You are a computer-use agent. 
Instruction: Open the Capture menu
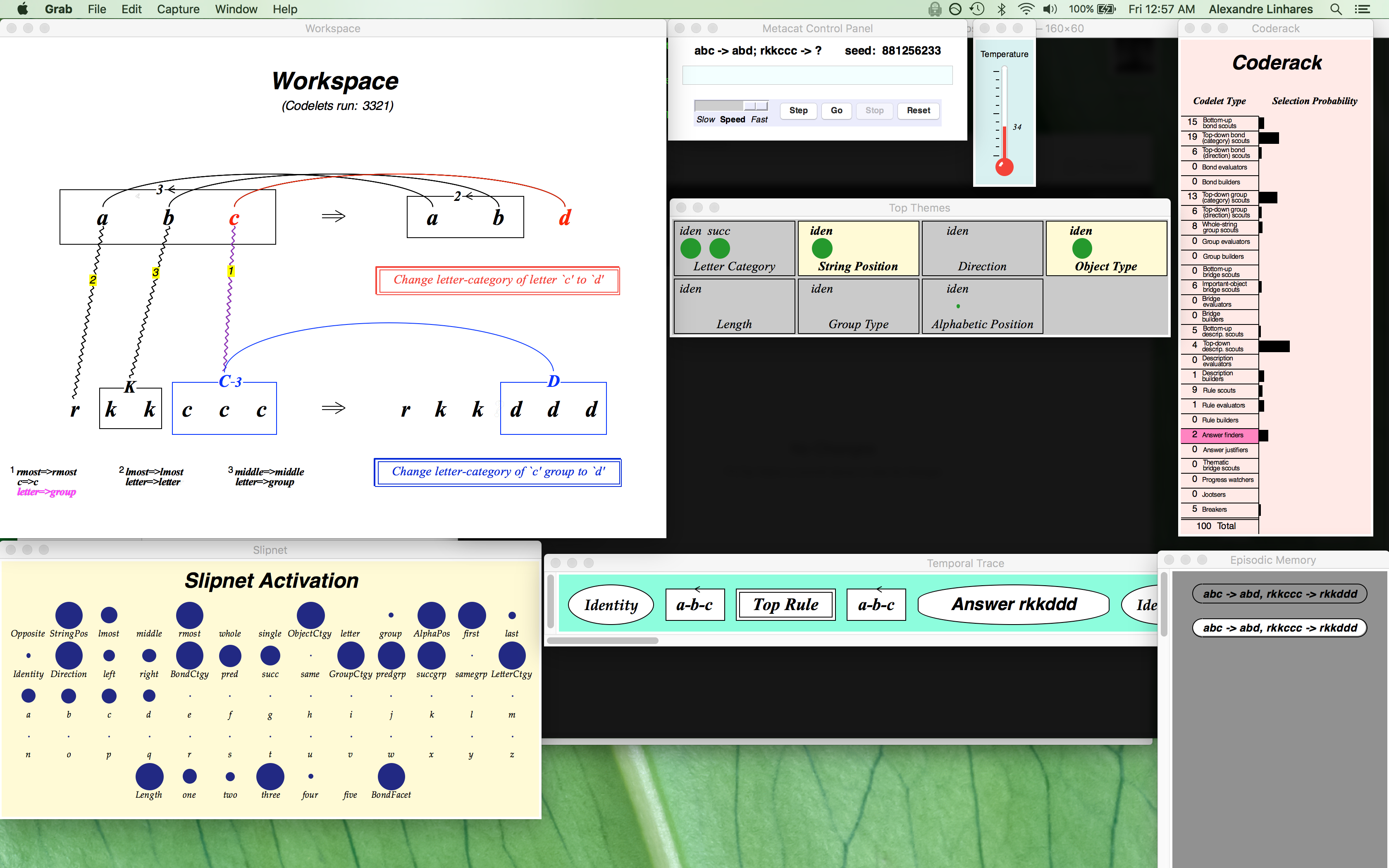[178, 9]
